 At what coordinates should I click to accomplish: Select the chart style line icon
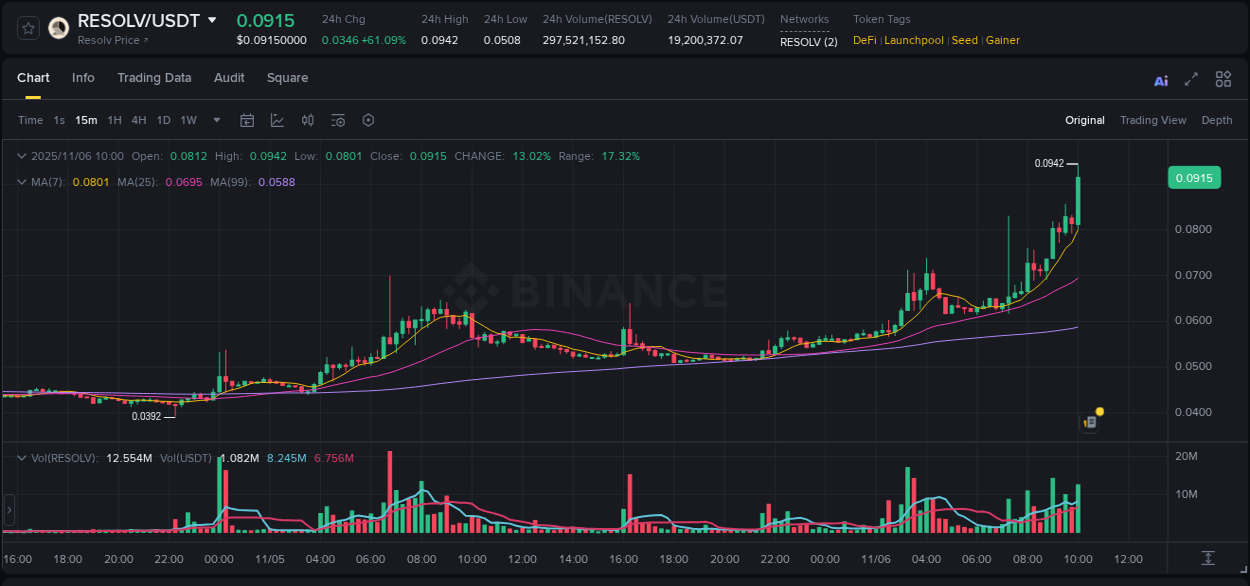[x=277, y=120]
